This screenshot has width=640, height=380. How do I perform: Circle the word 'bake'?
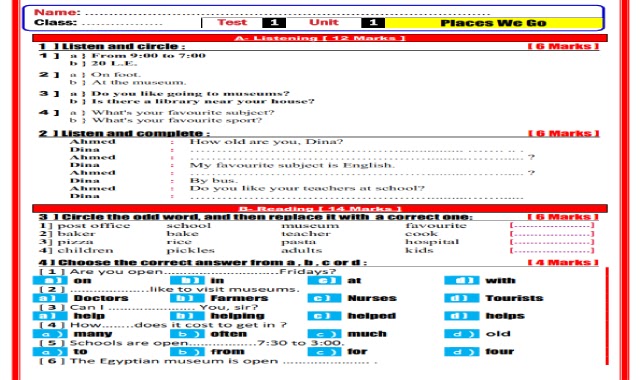coord(182,234)
